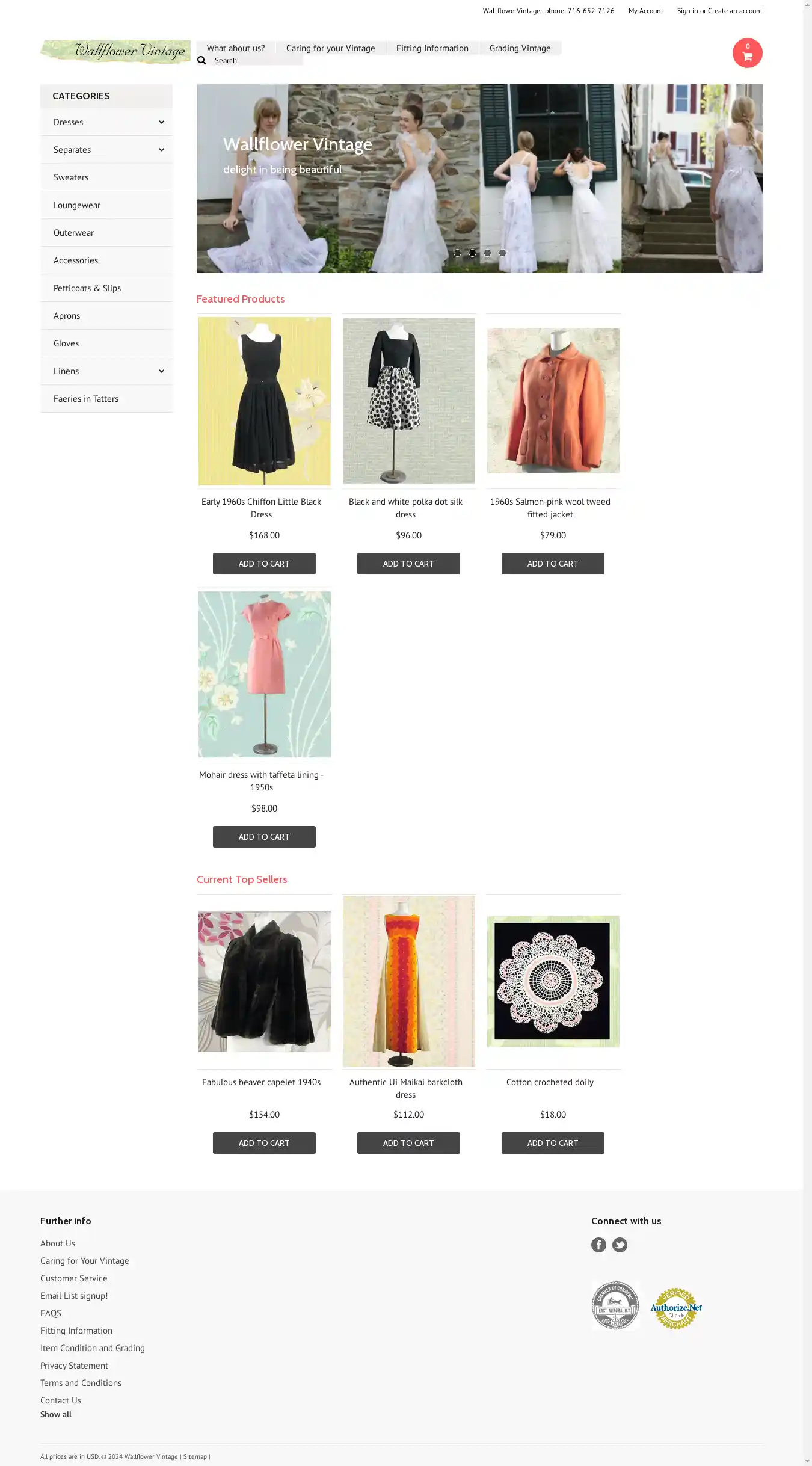Expand the Linens category chevron

[161, 371]
